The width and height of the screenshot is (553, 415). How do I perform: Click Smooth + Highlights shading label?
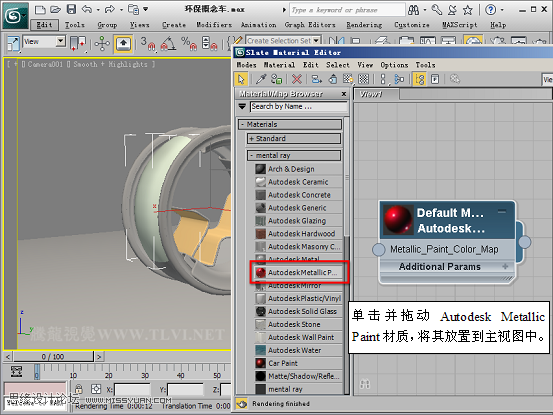pos(110,64)
